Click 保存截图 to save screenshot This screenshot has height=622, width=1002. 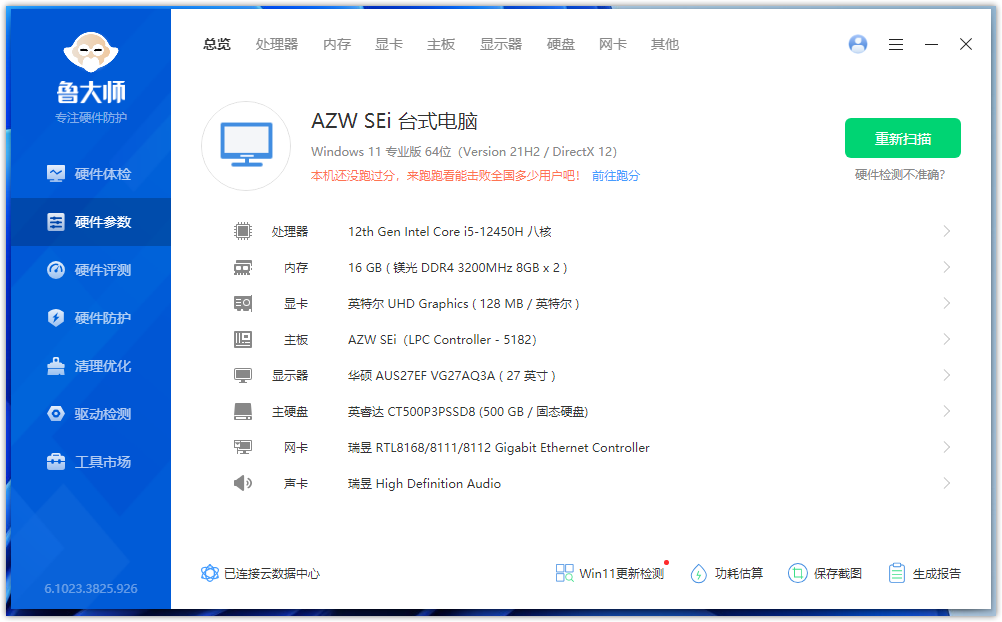tap(825, 574)
